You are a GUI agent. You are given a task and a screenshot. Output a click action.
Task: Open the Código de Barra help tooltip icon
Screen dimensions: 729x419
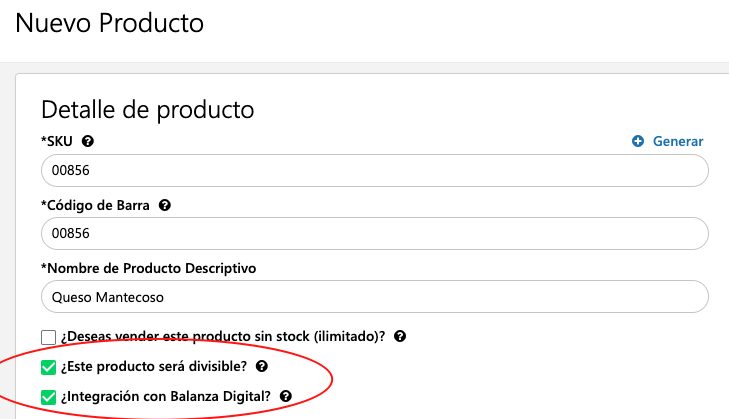(x=165, y=205)
